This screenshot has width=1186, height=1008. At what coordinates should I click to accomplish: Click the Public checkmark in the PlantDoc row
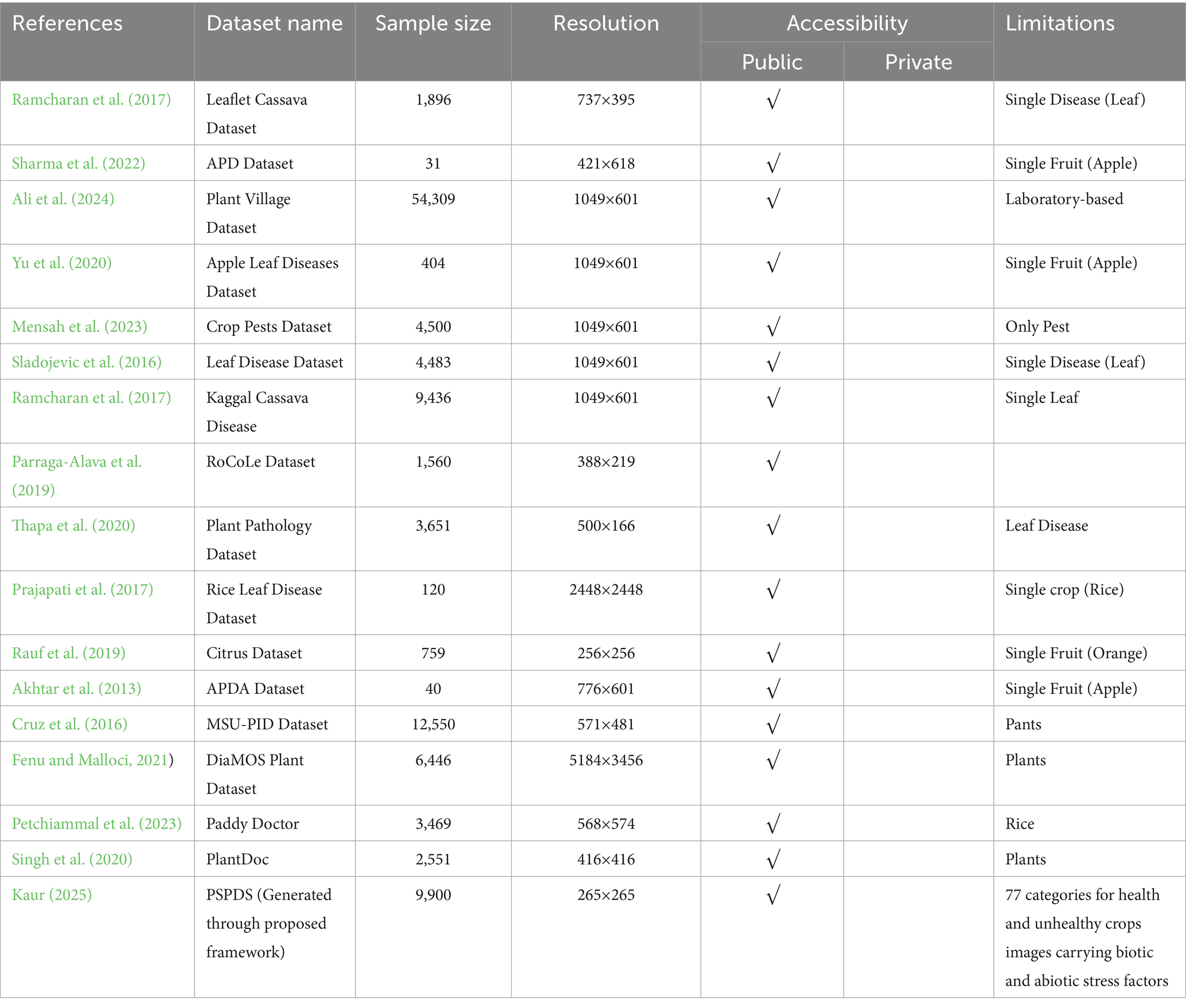[773, 859]
